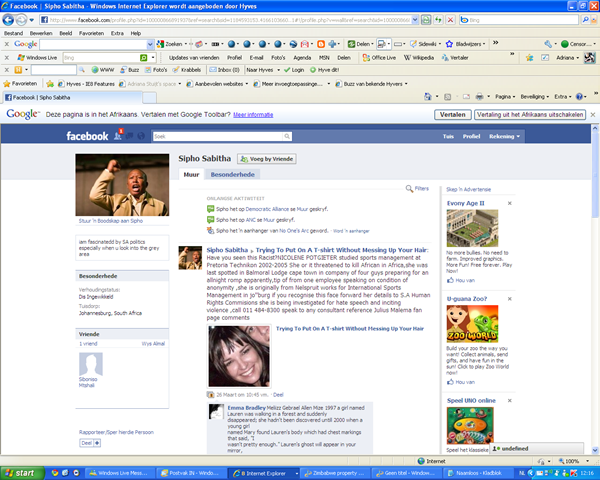Open the Extra dropdown in command bar
This screenshot has width=600, height=480.
click(x=562, y=97)
